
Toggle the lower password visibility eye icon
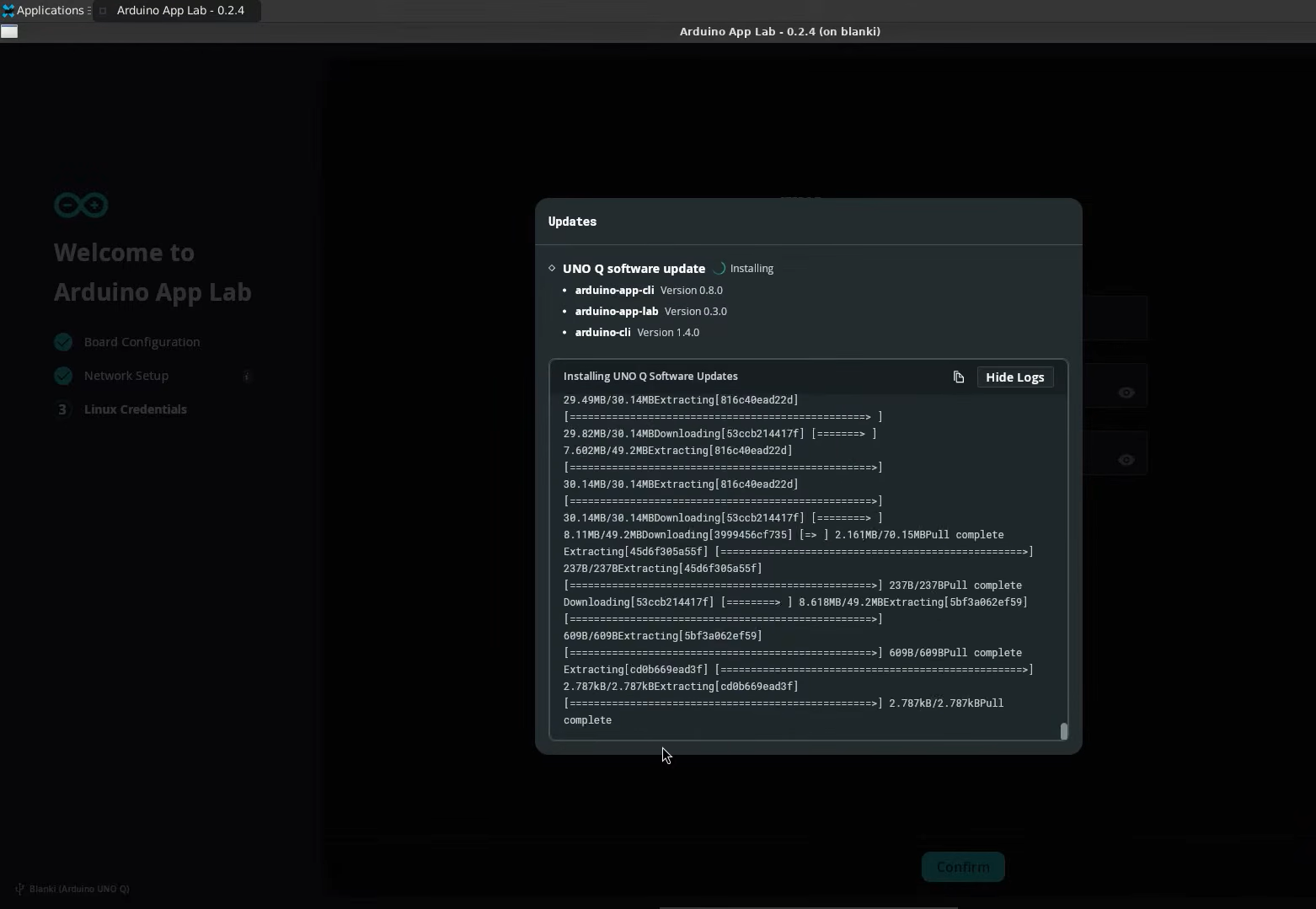click(1126, 460)
